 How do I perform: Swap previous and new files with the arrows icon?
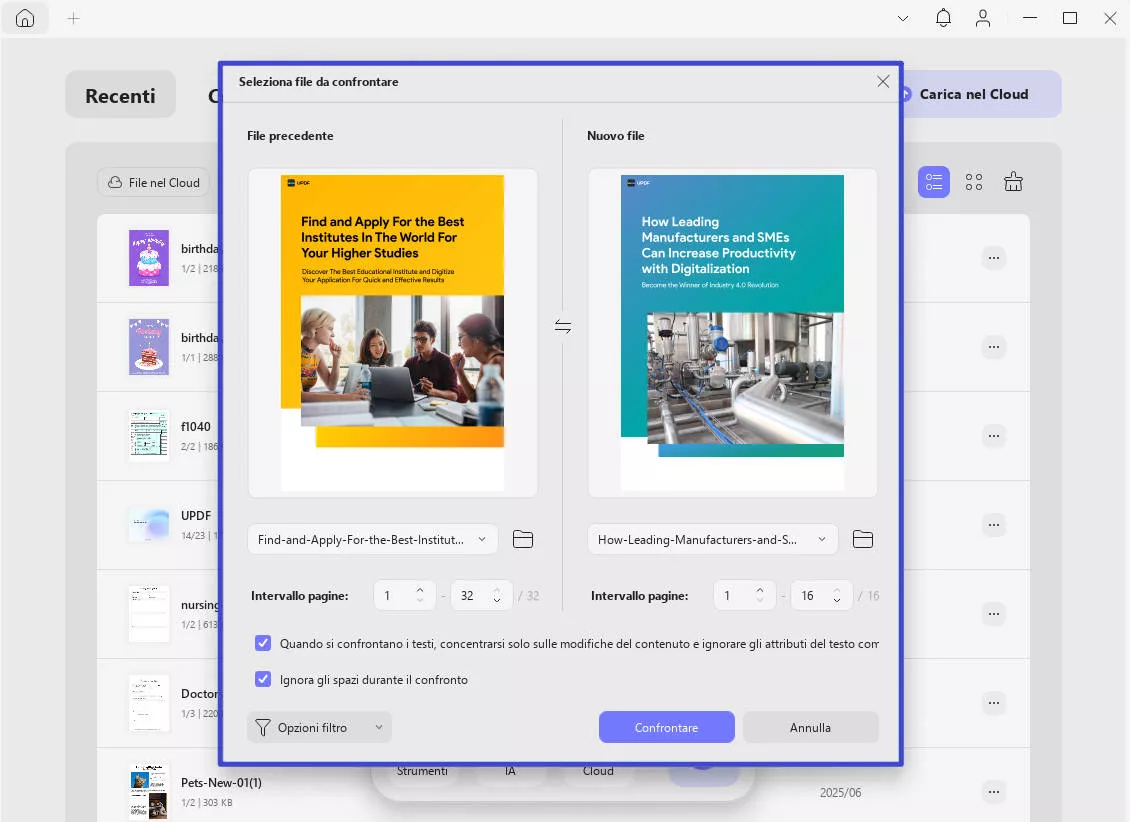563,327
